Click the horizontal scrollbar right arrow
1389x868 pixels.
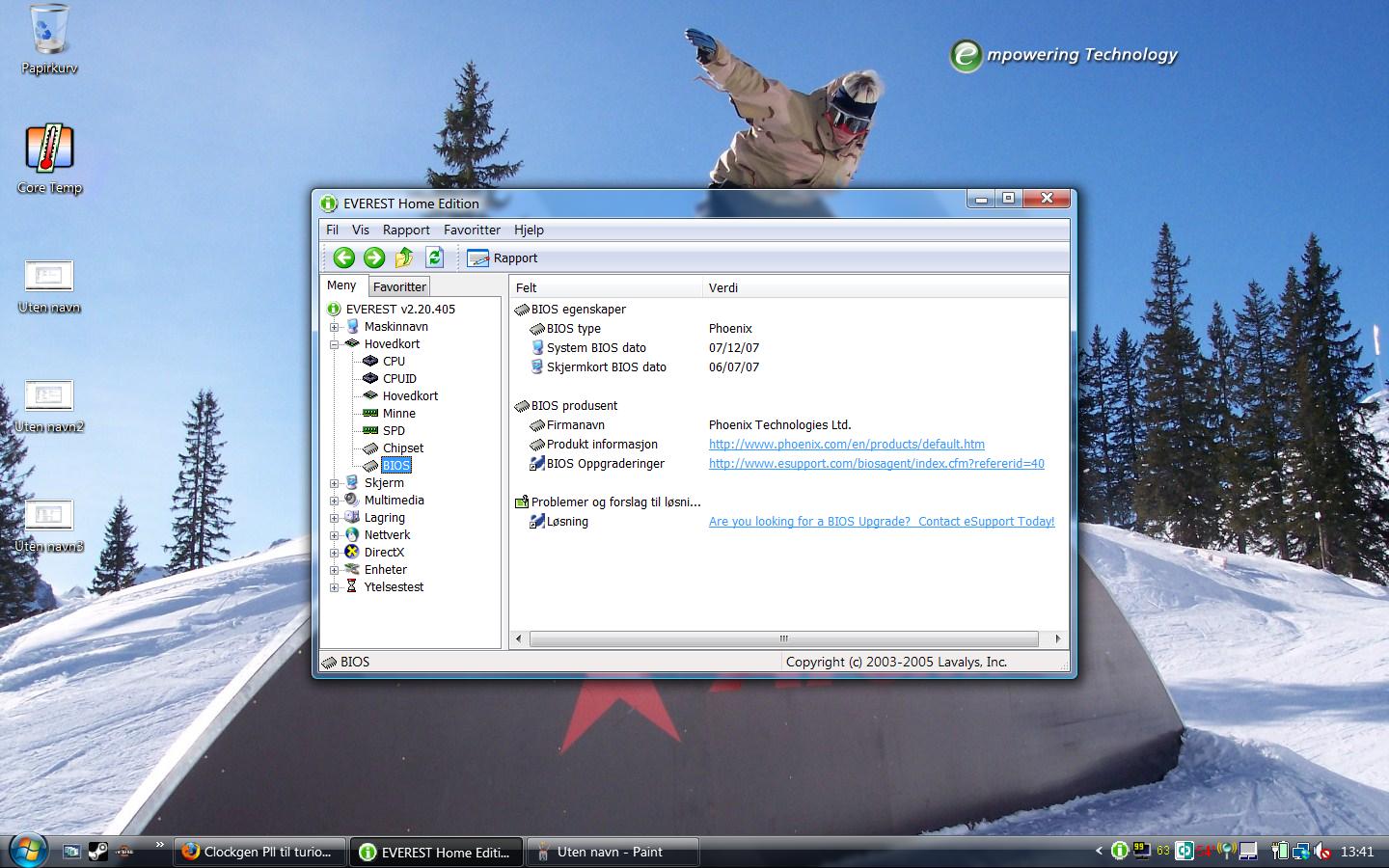(1058, 638)
